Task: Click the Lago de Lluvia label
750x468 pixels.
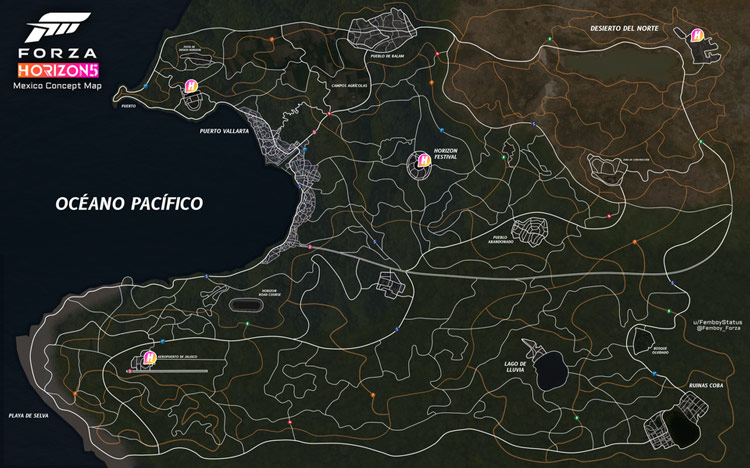Action: pyautogui.click(x=515, y=367)
